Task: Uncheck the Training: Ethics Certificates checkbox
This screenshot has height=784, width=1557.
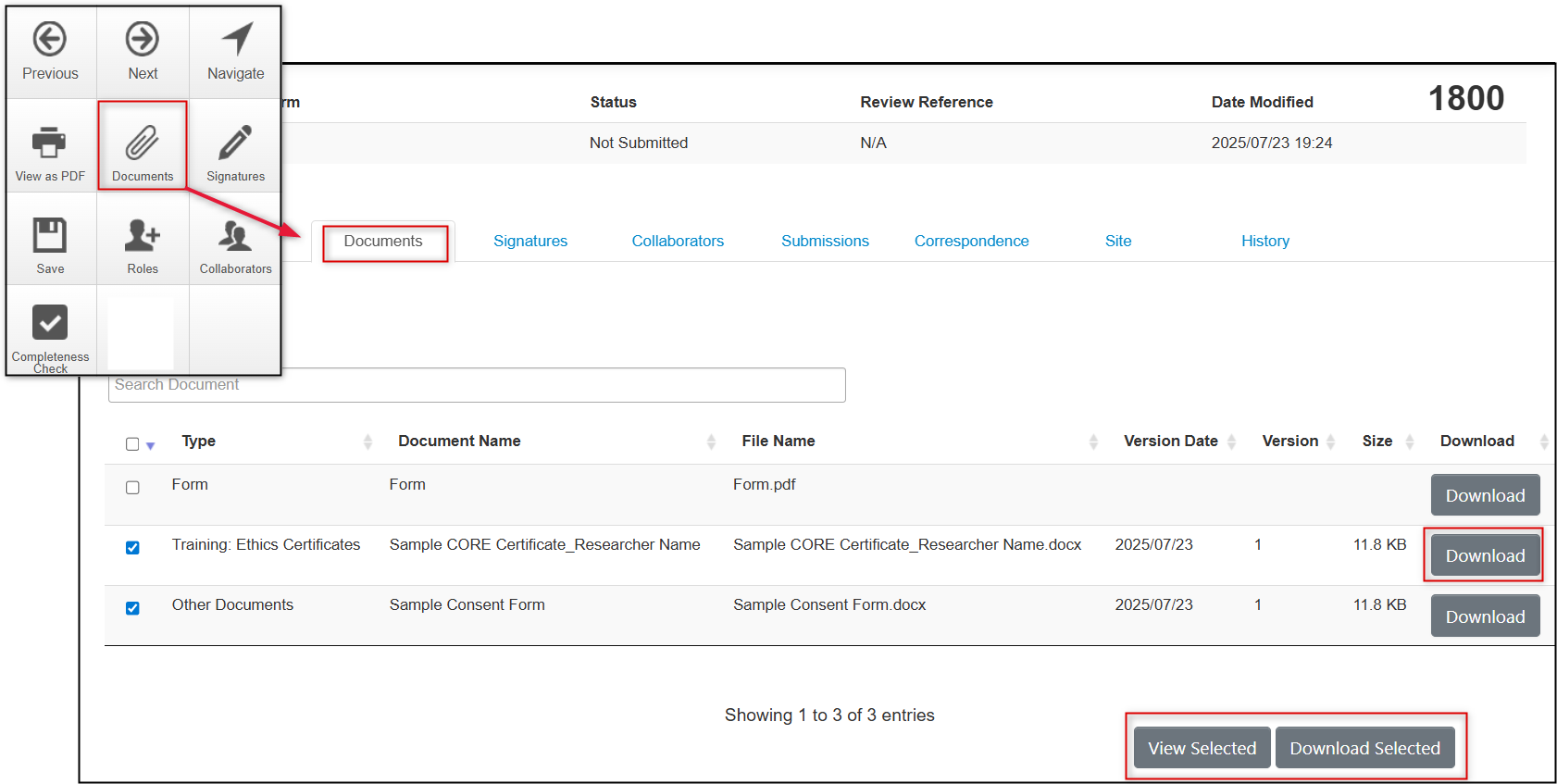Action: pyautogui.click(x=132, y=548)
